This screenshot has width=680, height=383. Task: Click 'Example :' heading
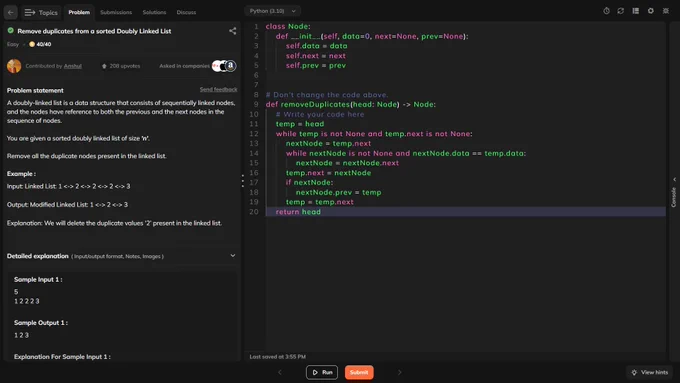21,173
